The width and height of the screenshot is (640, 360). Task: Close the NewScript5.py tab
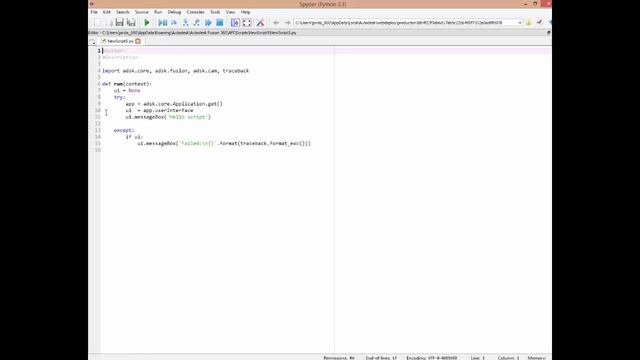tap(138, 41)
